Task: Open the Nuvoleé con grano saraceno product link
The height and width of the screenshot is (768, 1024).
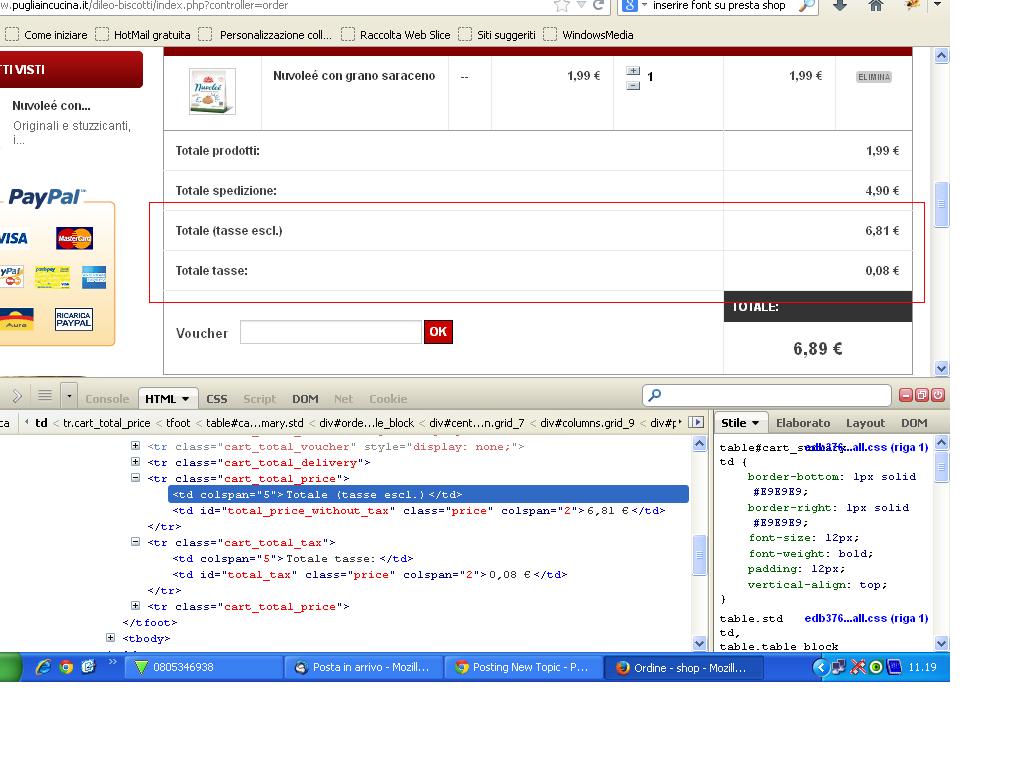Action: point(354,76)
